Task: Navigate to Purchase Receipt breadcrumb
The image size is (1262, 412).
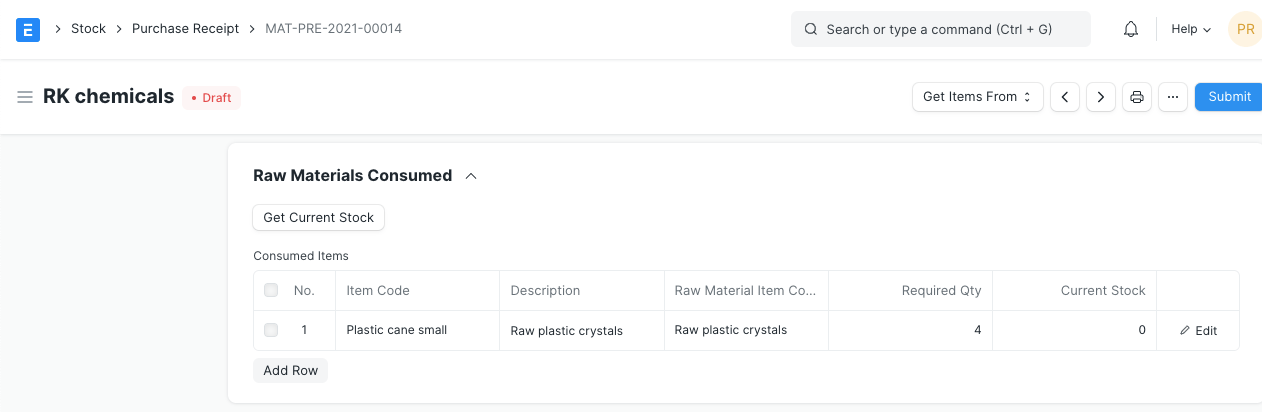Action: tap(185, 29)
